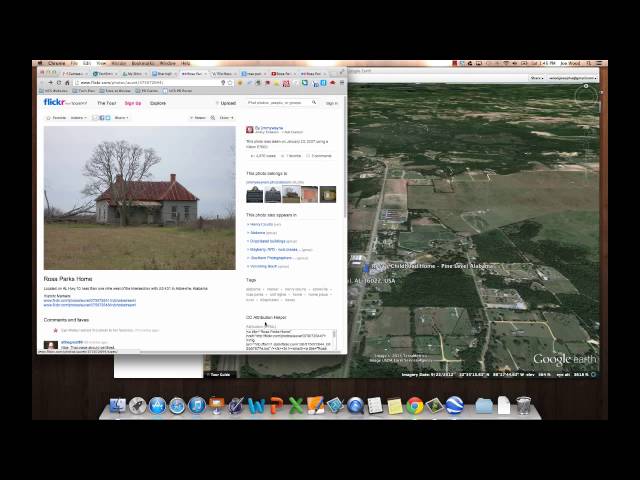The width and height of the screenshot is (640, 480).
Task: Open the yellow Stickies note icon
Action: (395, 406)
